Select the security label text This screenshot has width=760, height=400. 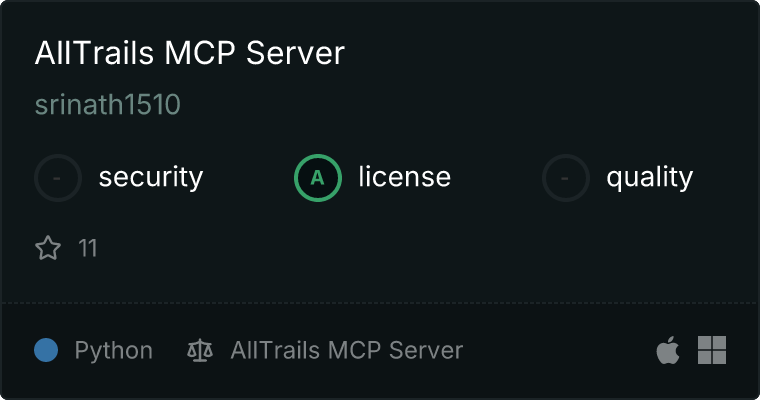151,177
